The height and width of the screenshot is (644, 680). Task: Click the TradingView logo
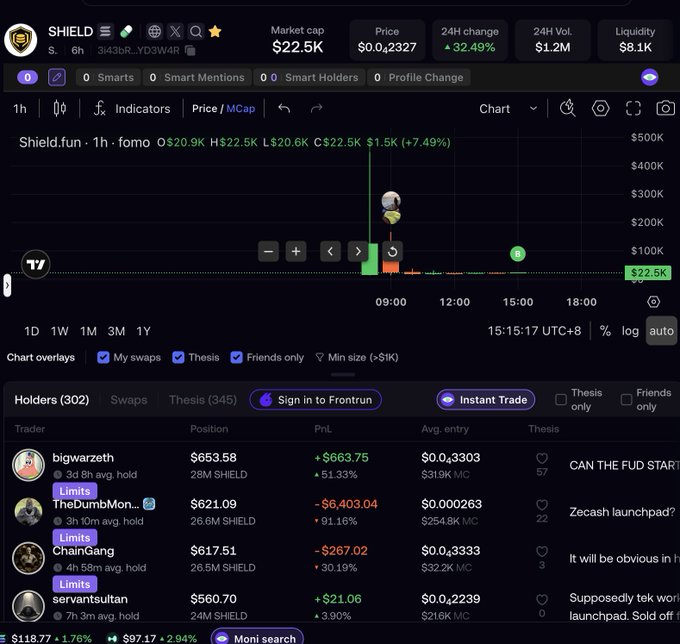coord(36,265)
